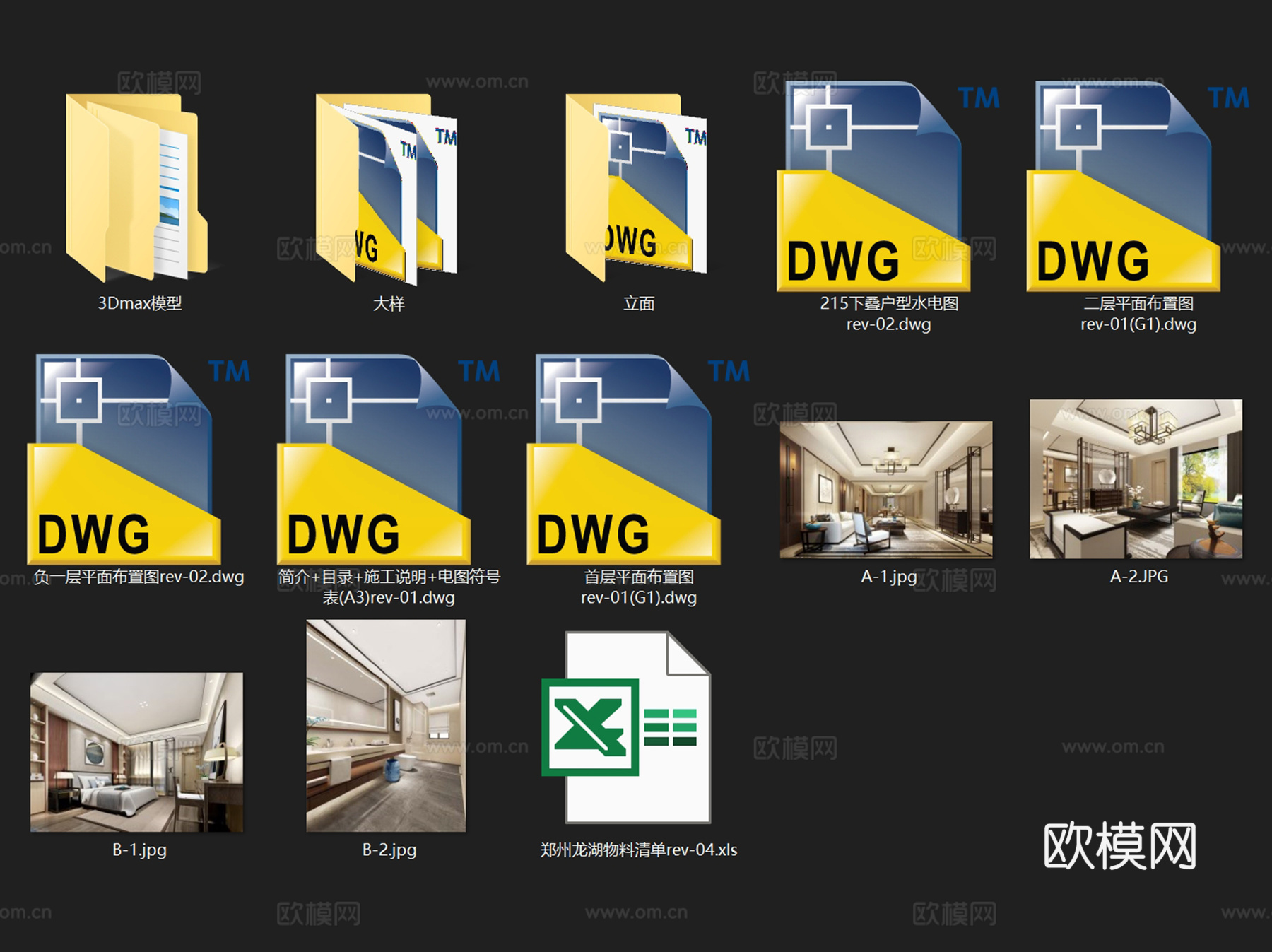
Task: Select the 立面 folder icon
Action: [637, 187]
